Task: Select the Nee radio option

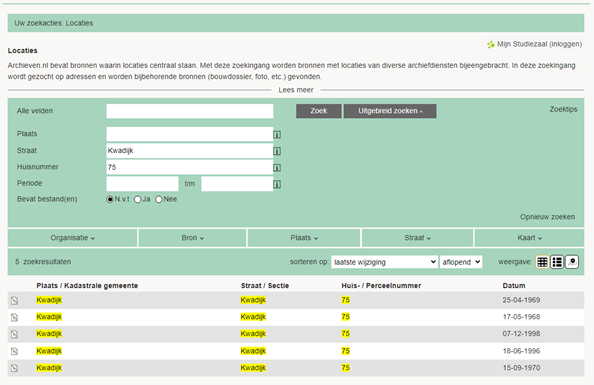Action: tap(159, 199)
